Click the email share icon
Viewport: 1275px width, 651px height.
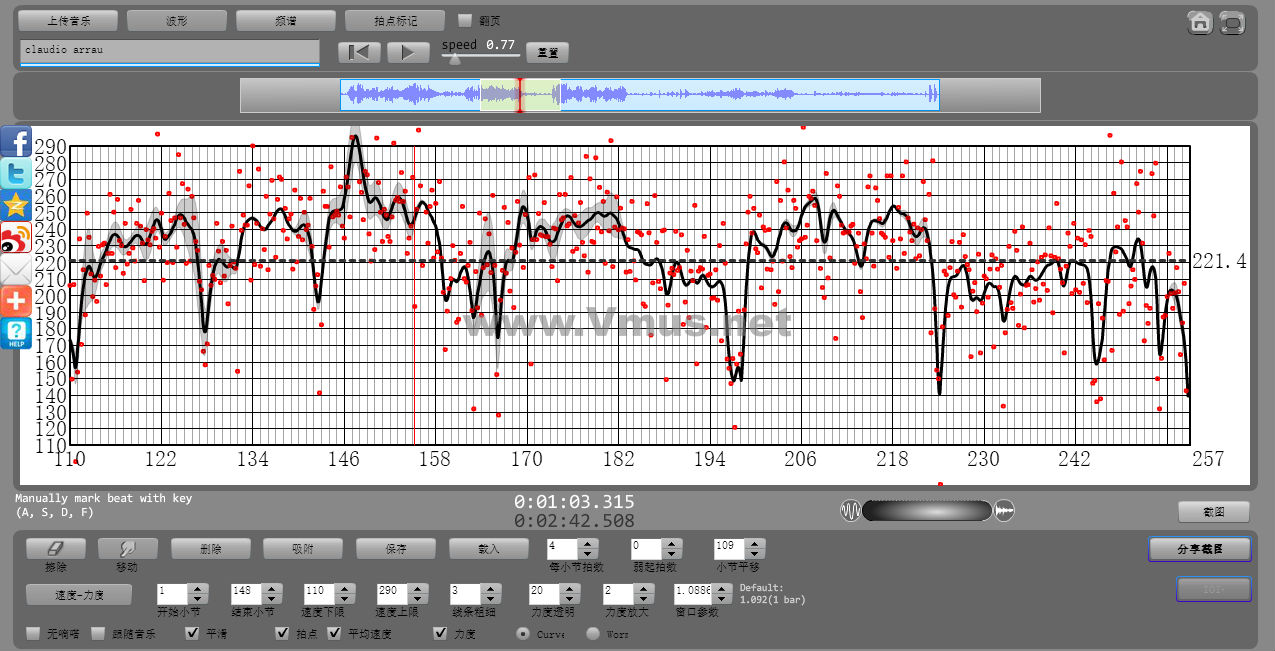point(16,270)
